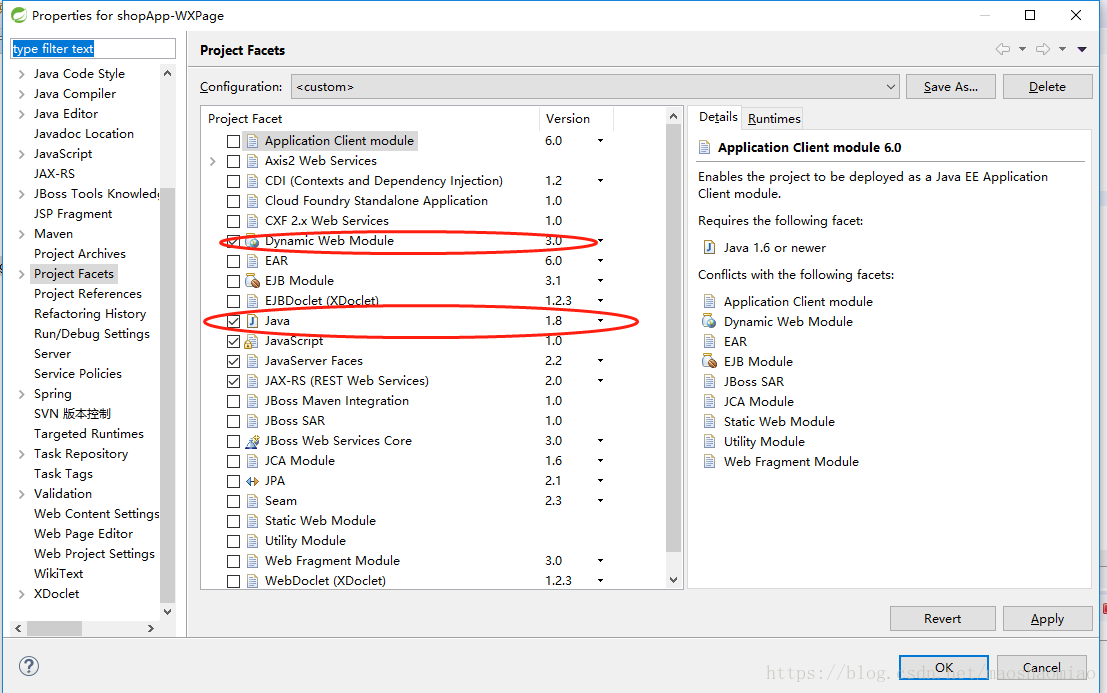Click the type filter text field
The height and width of the screenshot is (693, 1107).
pos(93,49)
